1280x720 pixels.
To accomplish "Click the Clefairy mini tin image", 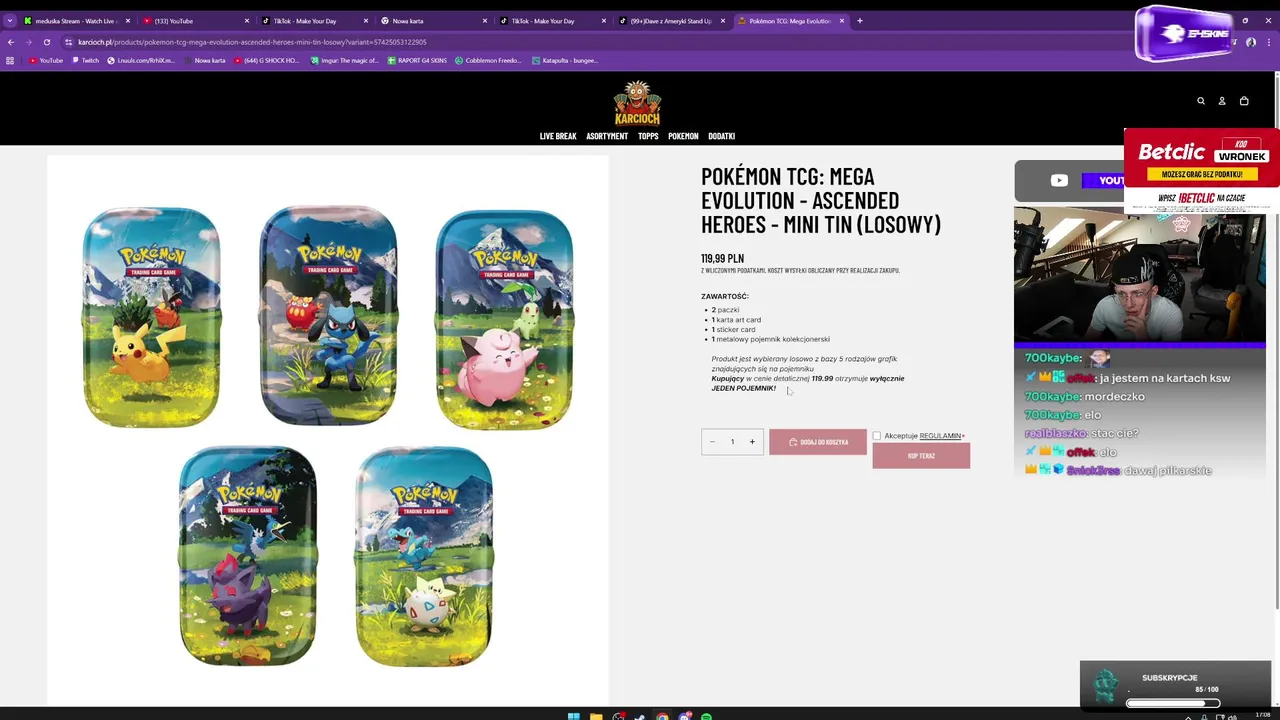I will (504, 319).
